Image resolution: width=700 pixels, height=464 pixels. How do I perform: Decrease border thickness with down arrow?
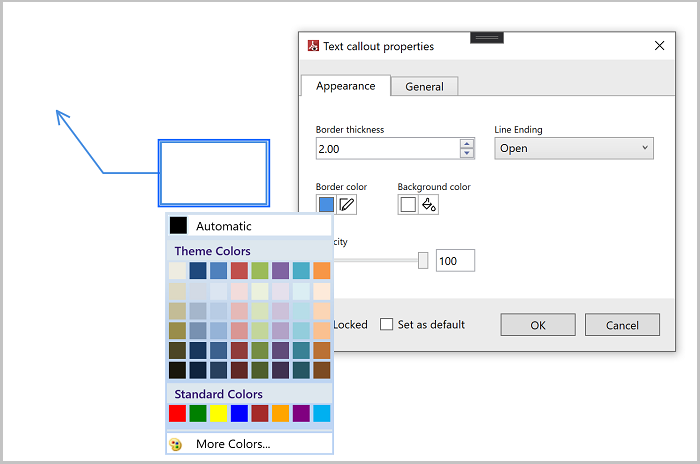pyautogui.click(x=466, y=153)
